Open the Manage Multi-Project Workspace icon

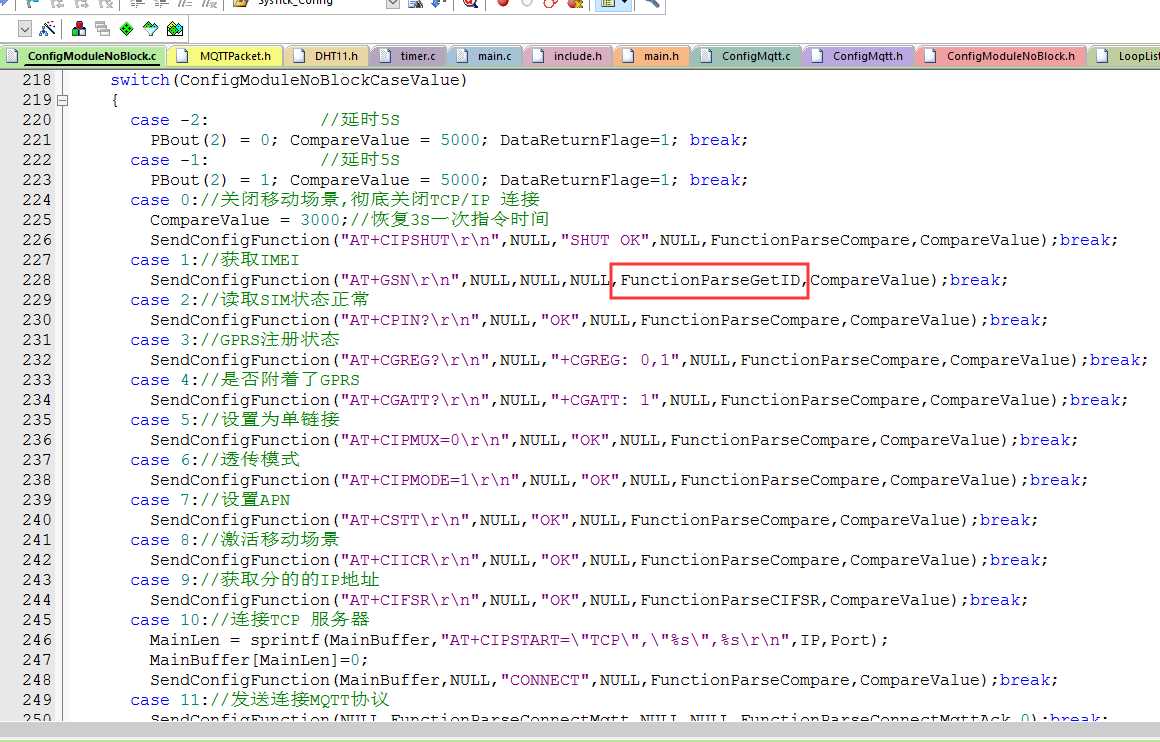pos(103,29)
